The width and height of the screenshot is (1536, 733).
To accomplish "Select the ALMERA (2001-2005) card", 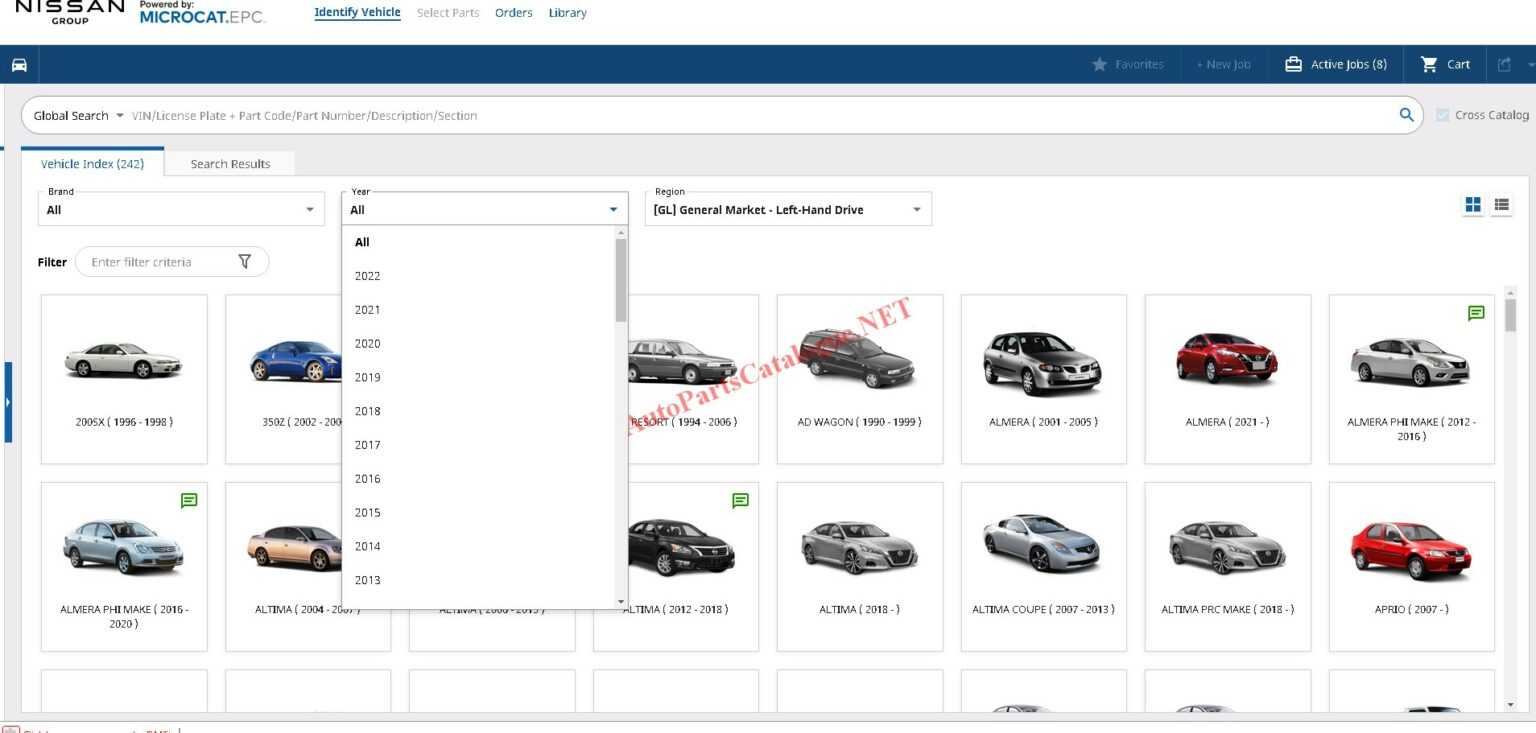I will click(x=1044, y=379).
